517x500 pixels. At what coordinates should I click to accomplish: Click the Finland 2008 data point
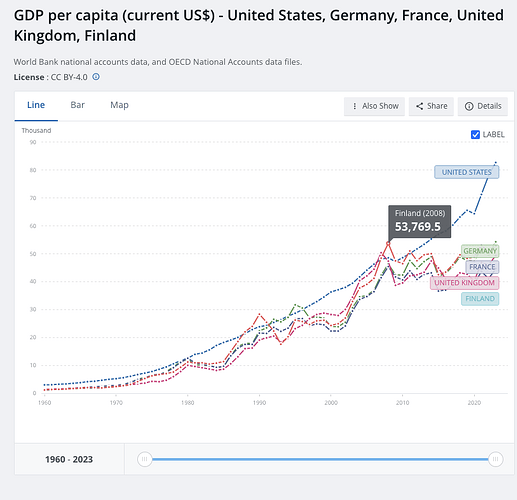(x=388, y=244)
